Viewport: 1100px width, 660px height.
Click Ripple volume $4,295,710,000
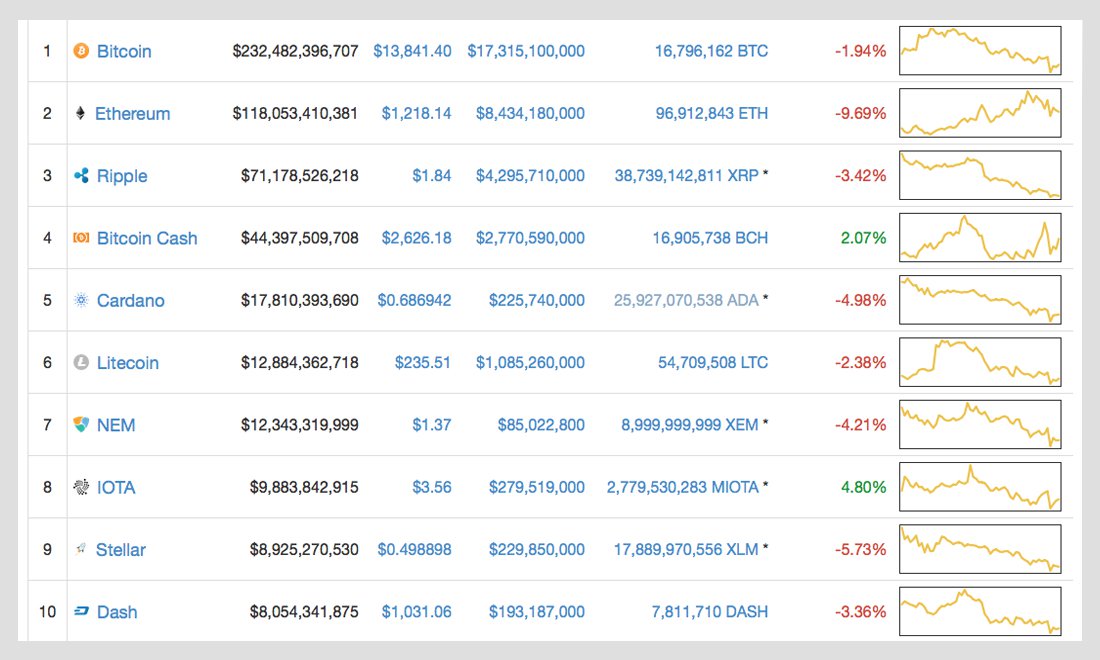tap(530, 176)
